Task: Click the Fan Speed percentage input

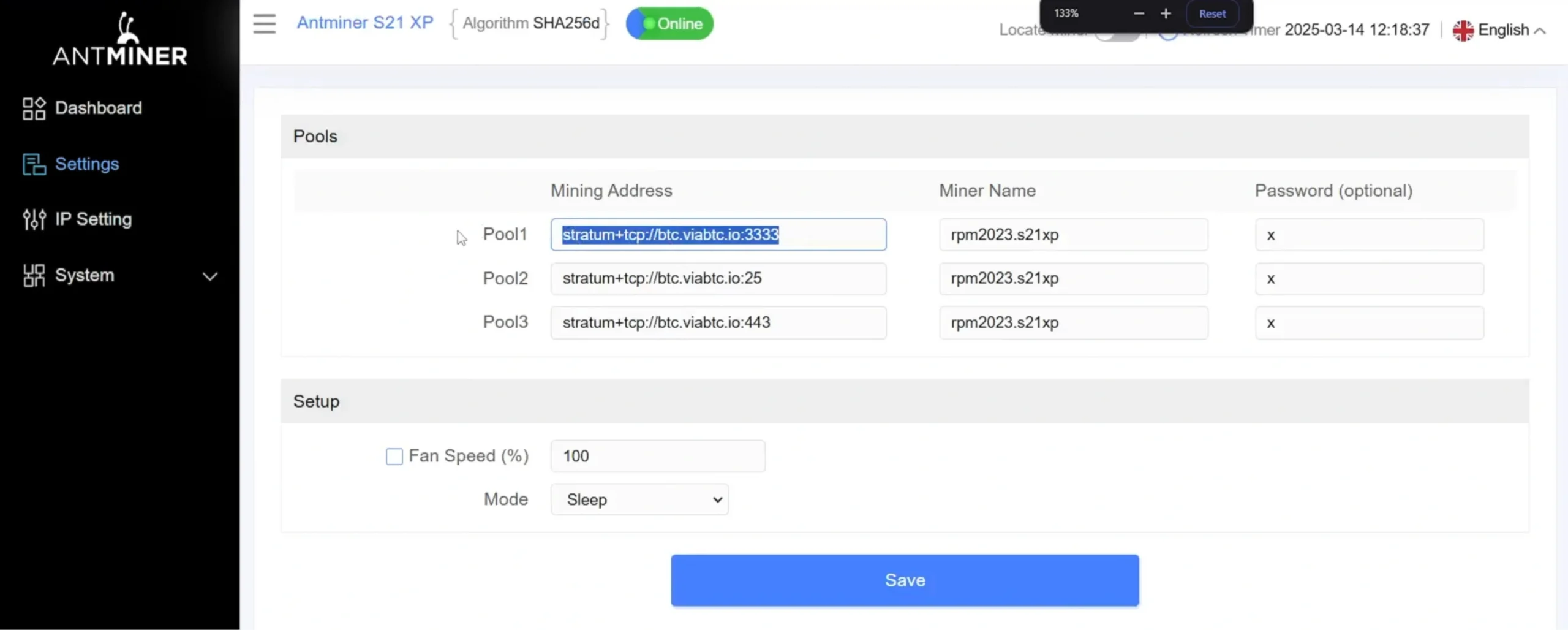Action: tap(658, 456)
